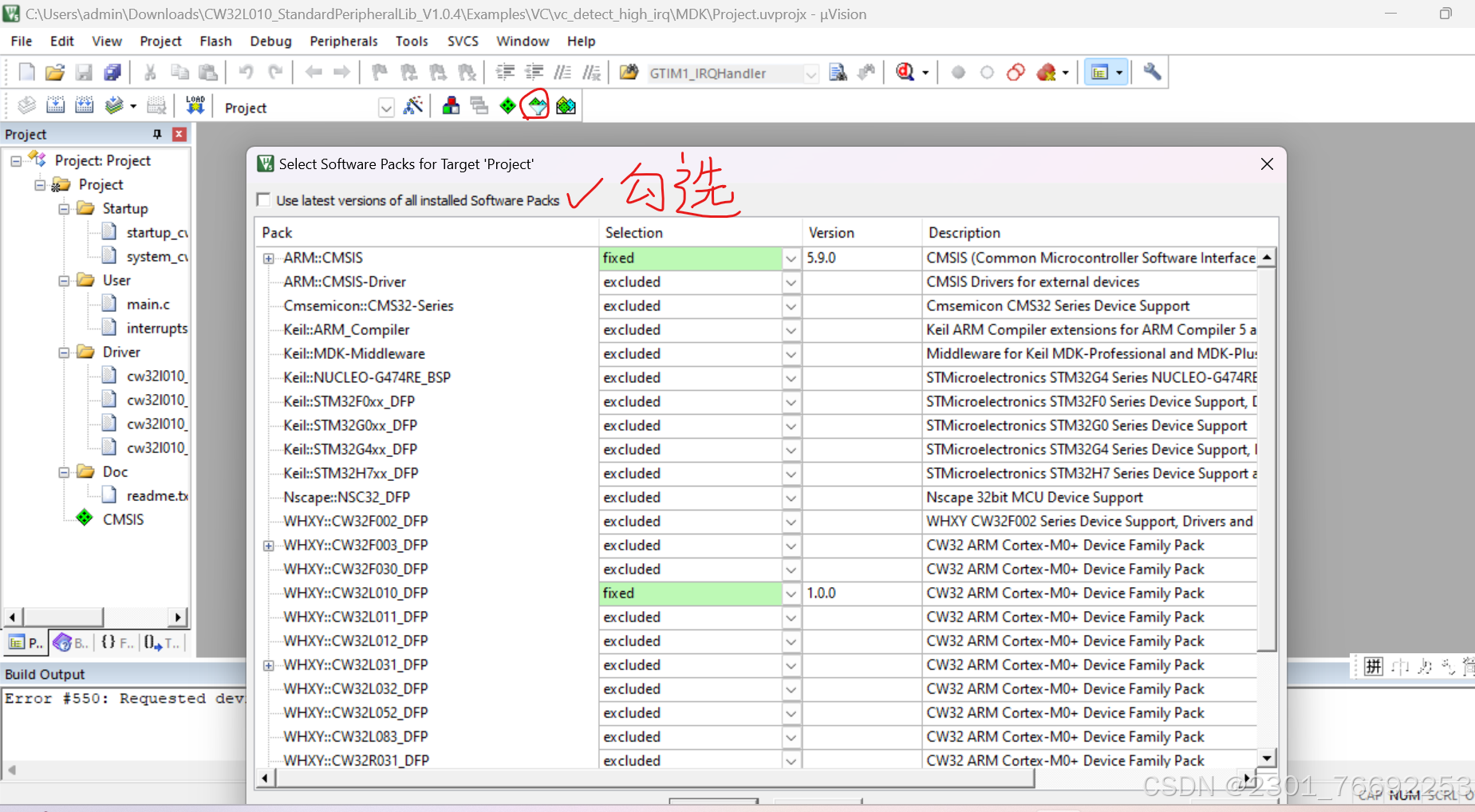
Task: Open selection dropdown for WHXY::CW32L010_DFP
Action: coord(791,593)
